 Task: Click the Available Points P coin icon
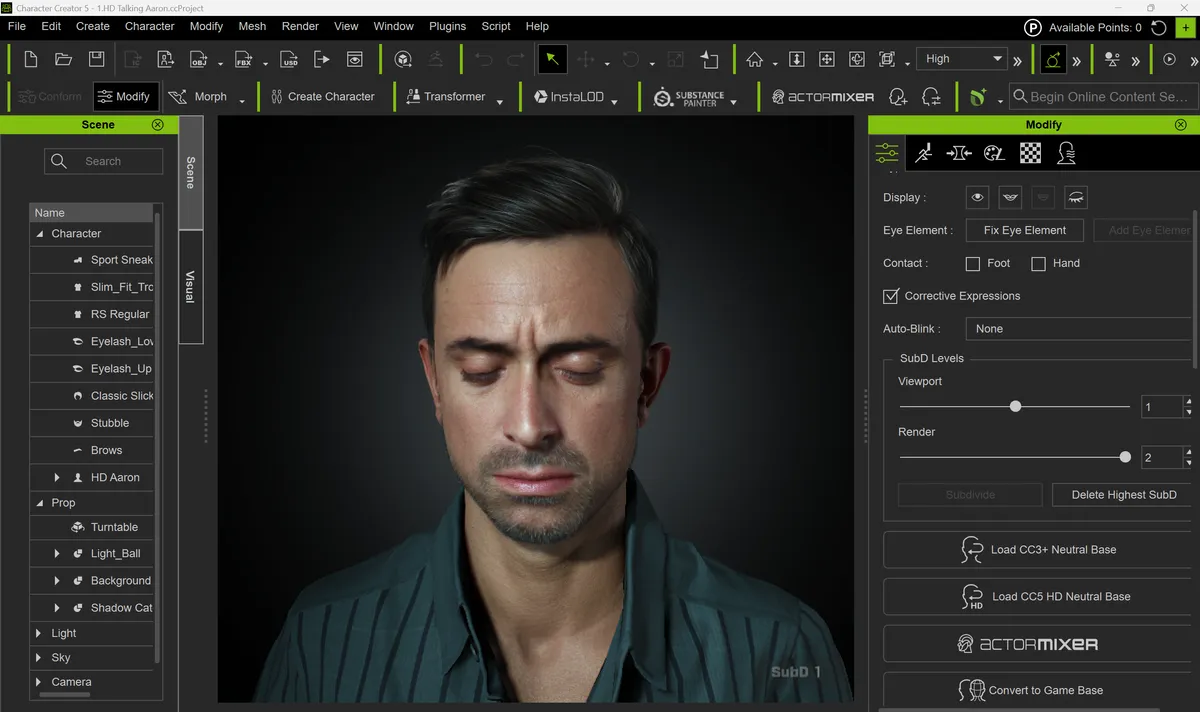point(1033,27)
